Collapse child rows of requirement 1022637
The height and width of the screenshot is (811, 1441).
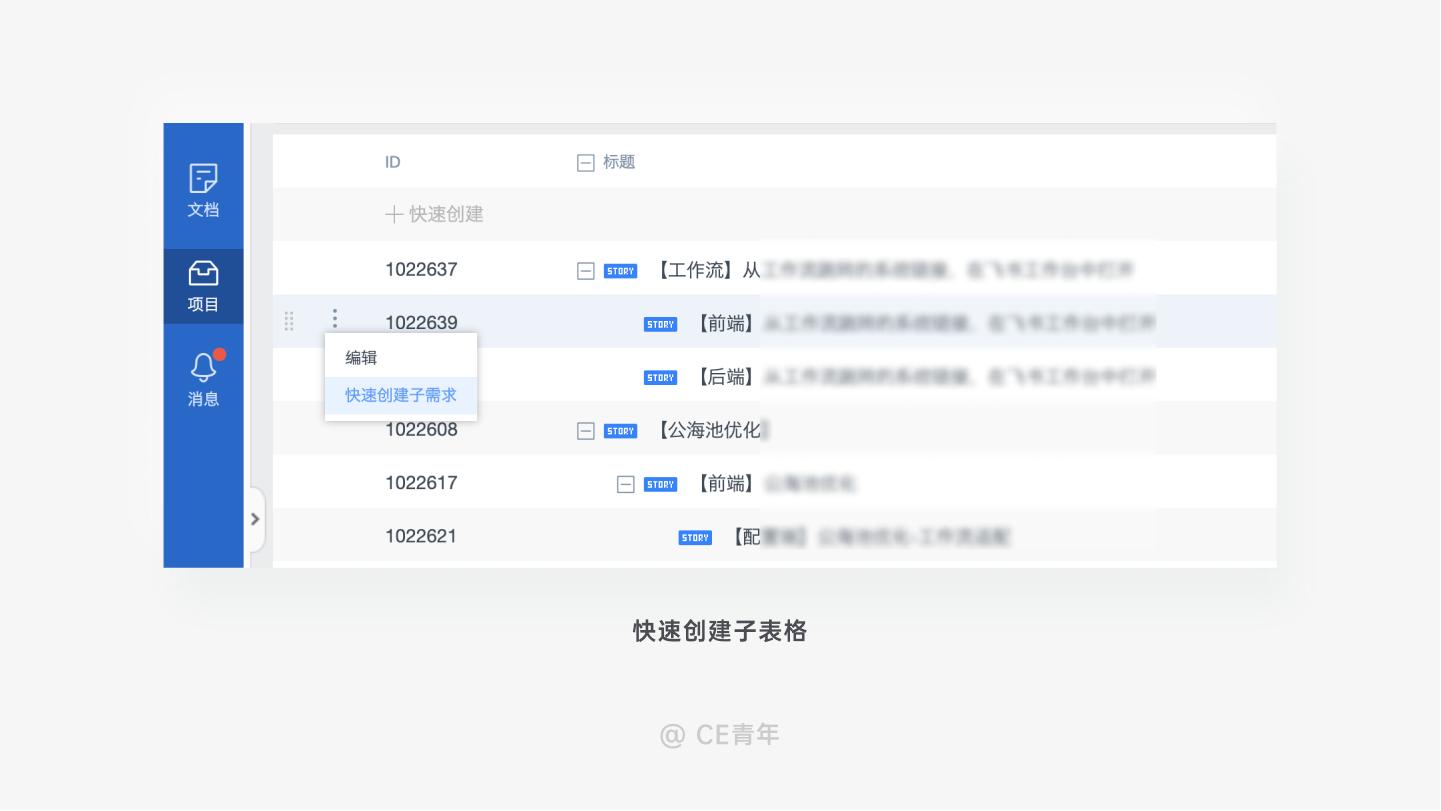tap(586, 270)
